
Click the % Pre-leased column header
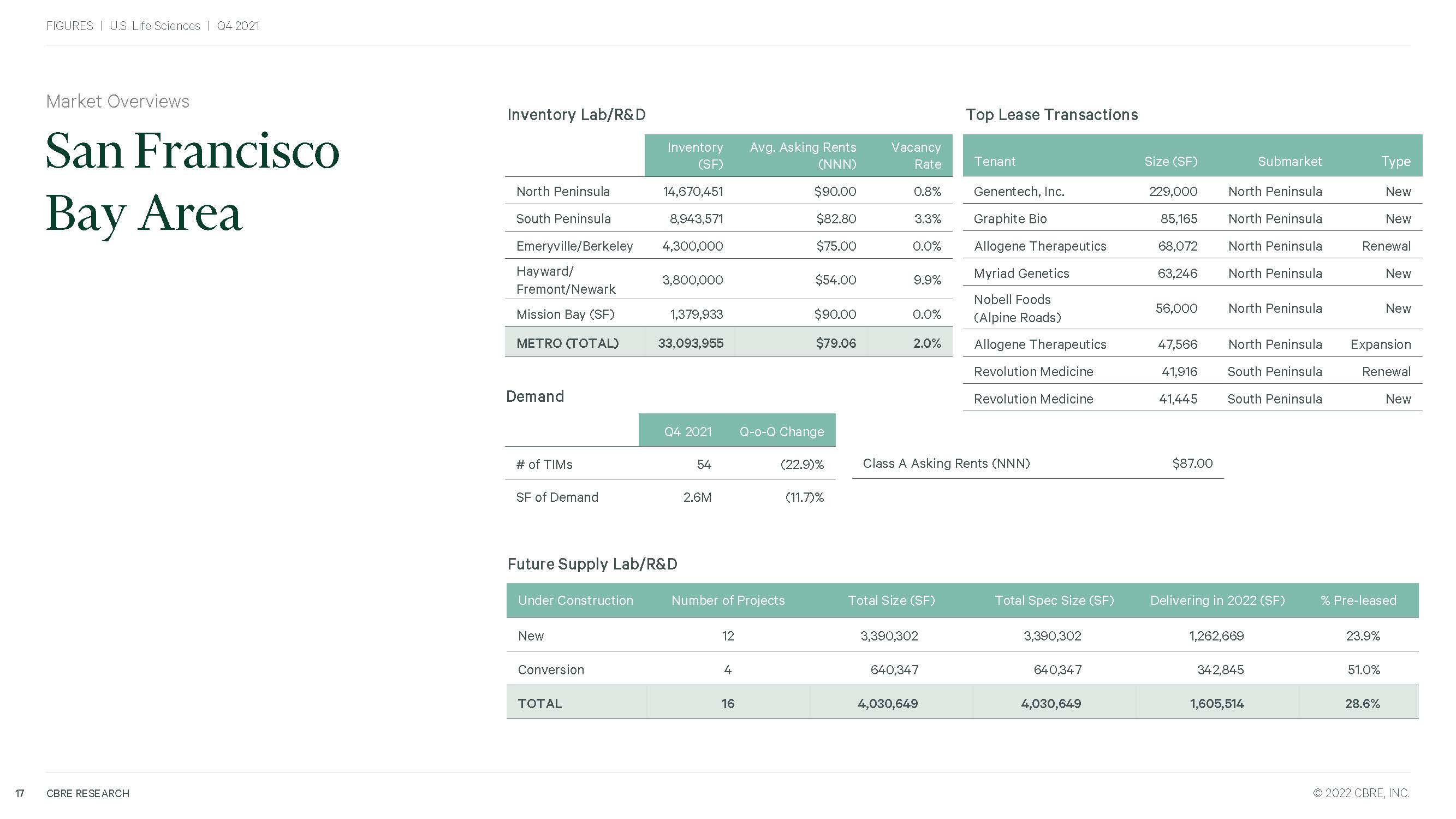click(x=1358, y=600)
